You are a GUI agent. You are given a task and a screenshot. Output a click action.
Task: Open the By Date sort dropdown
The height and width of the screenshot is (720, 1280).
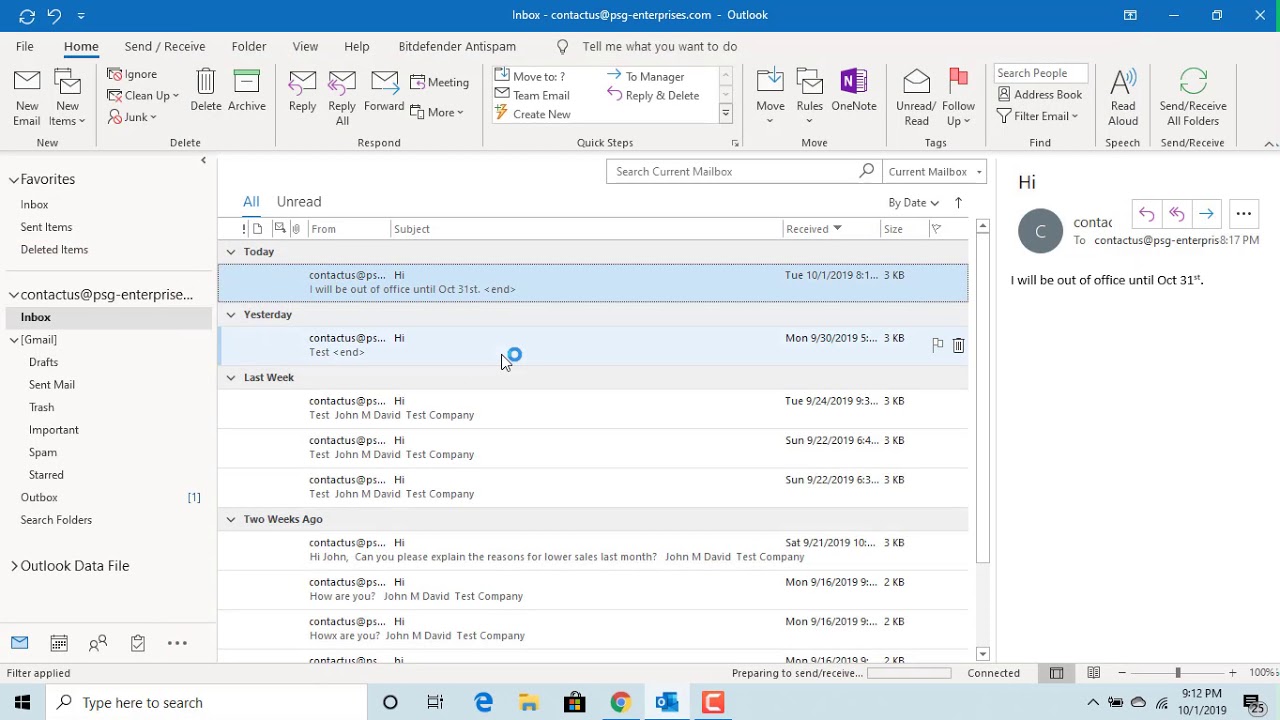(914, 203)
